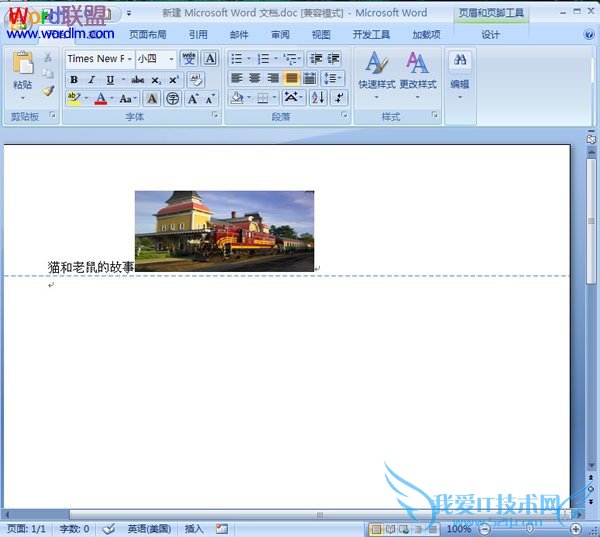Toggle show/hide paragraph marks

[x=339, y=98]
